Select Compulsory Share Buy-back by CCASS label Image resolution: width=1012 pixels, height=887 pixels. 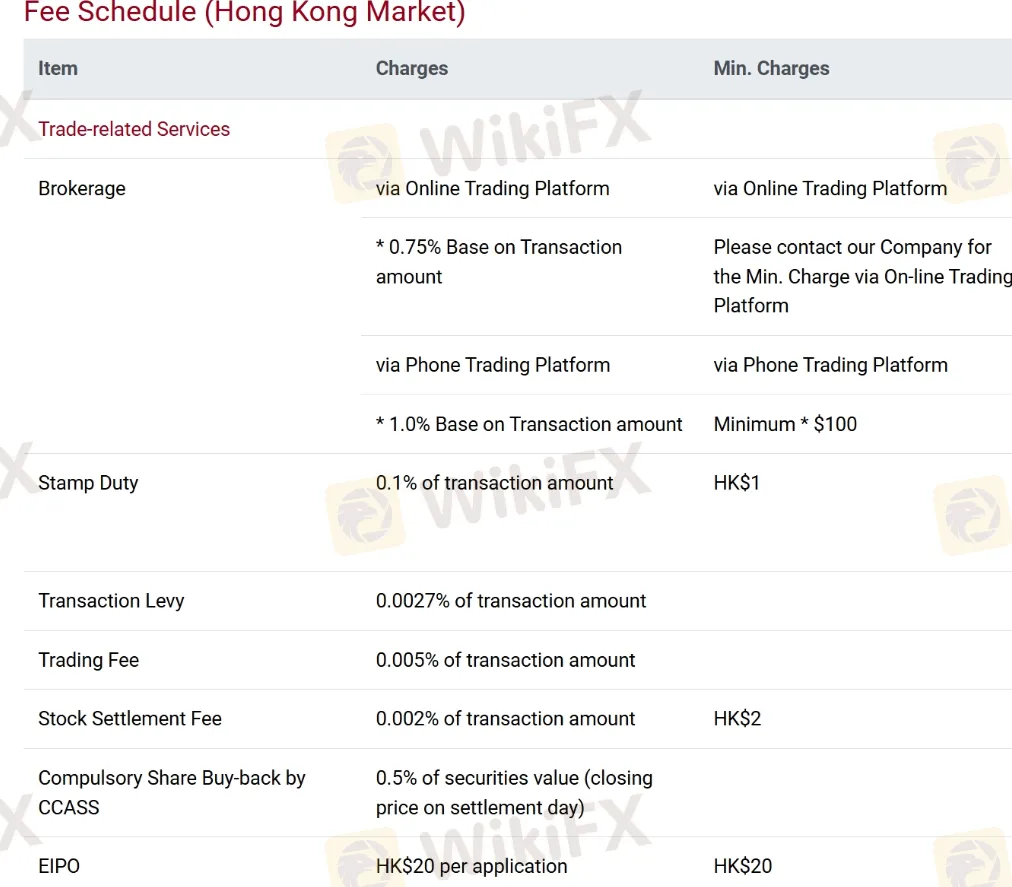(171, 792)
